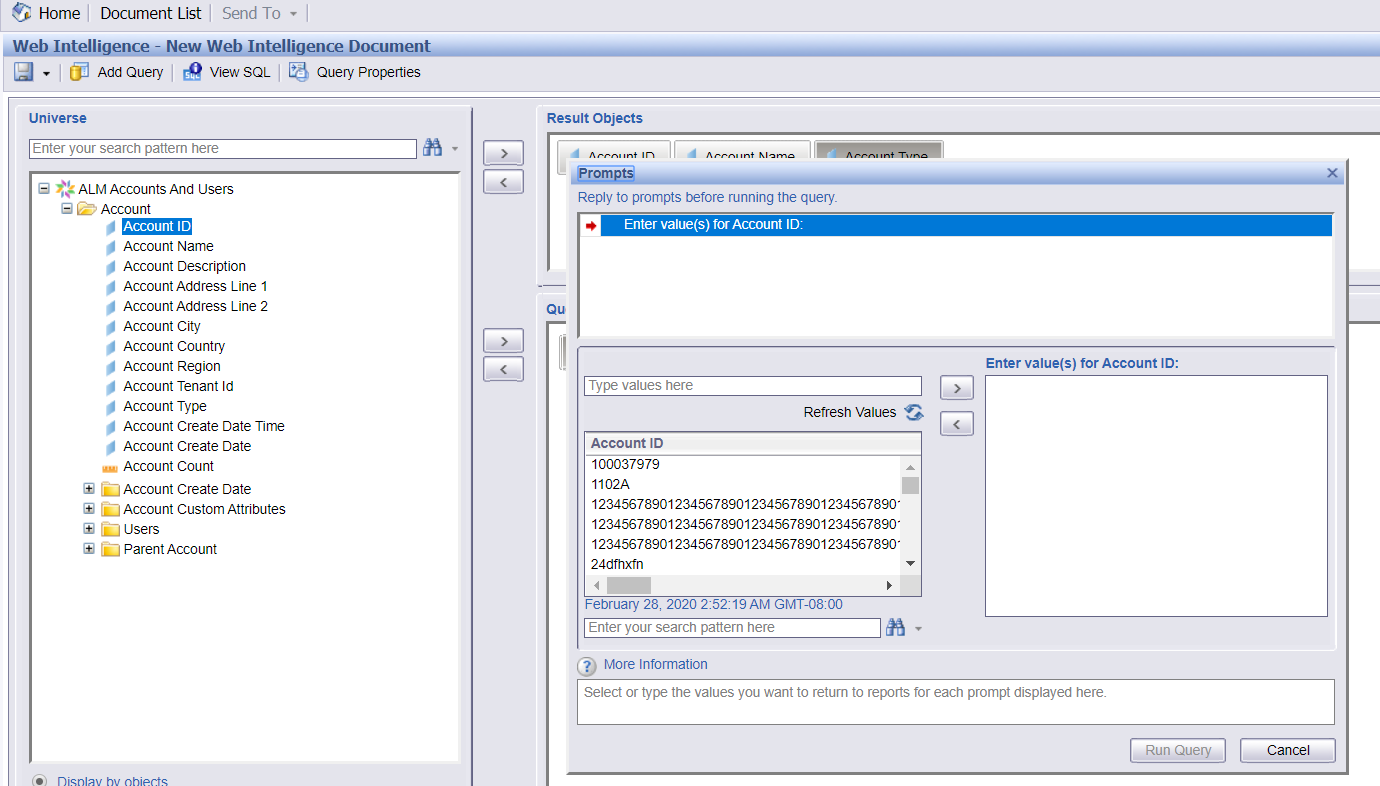The width and height of the screenshot is (1380, 786).
Task: Select Account ID in the Universe tree
Action: pyautogui.click(x=157, y=226)
